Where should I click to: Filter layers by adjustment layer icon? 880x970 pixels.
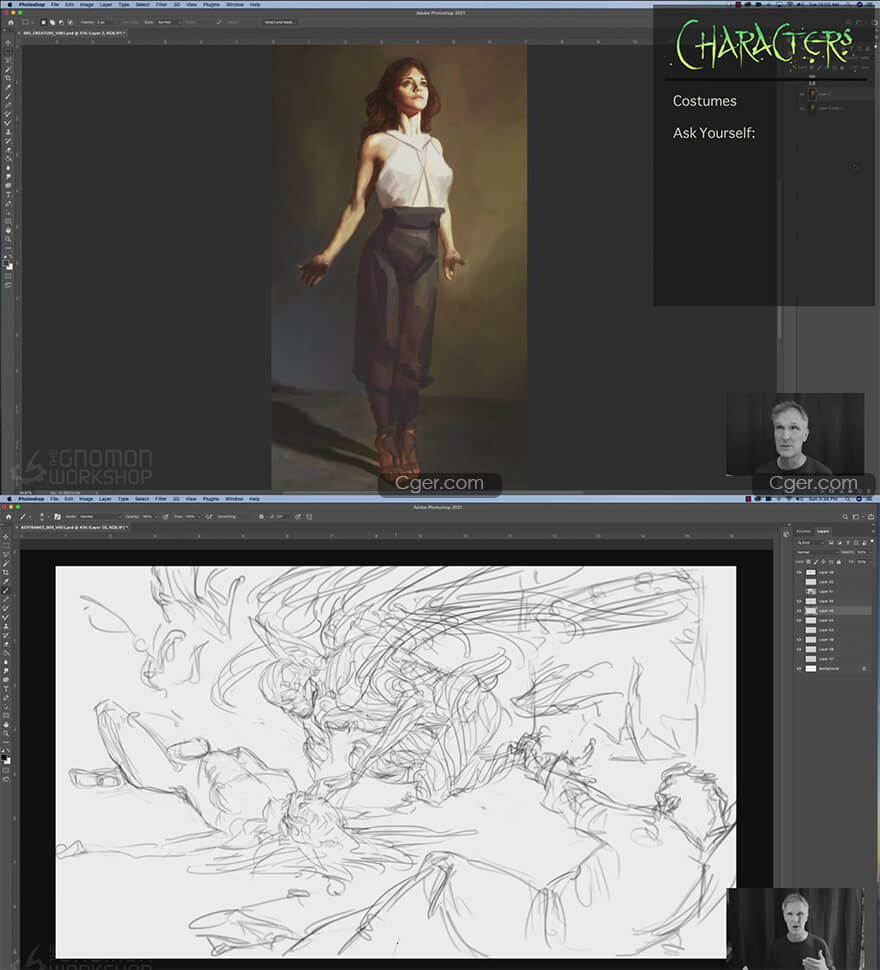839,543
